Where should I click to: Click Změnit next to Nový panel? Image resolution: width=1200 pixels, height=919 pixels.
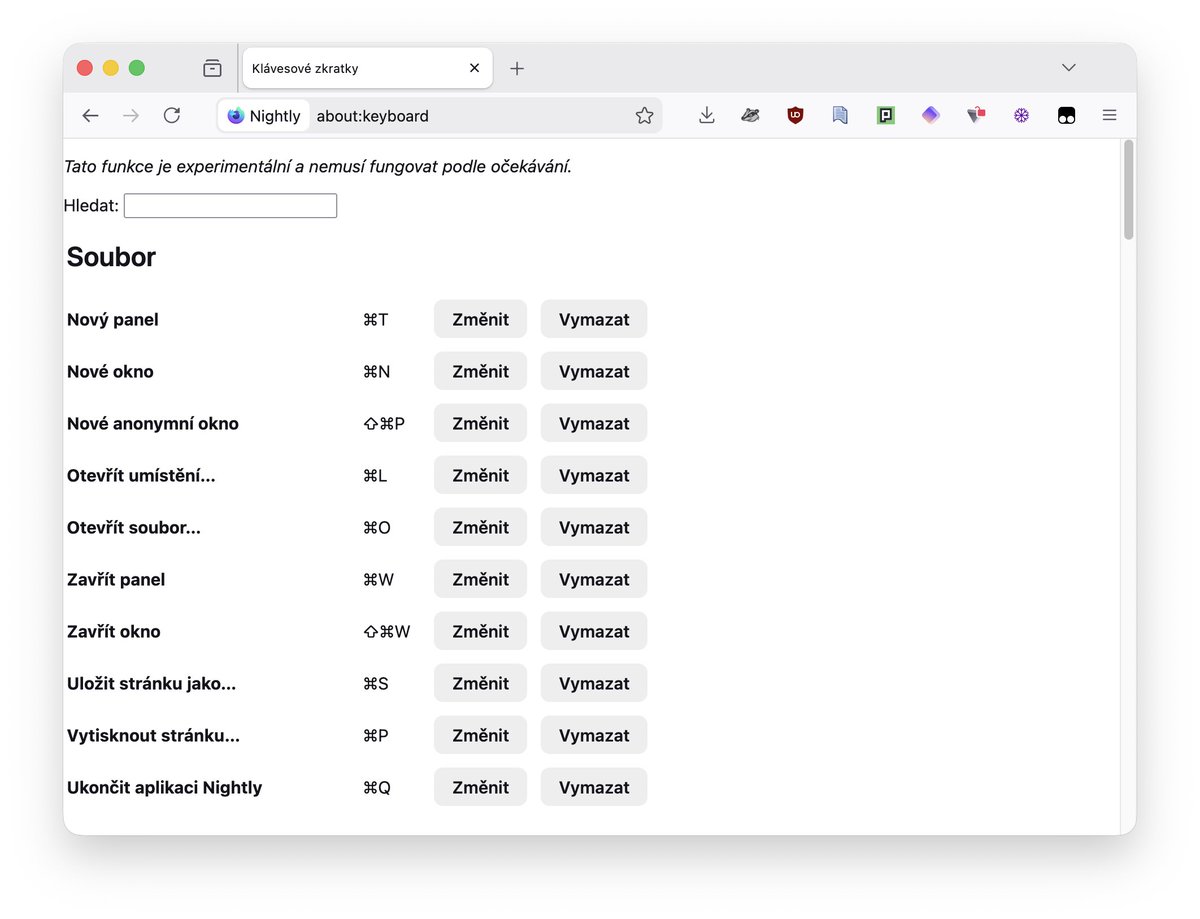click(480, 318)
